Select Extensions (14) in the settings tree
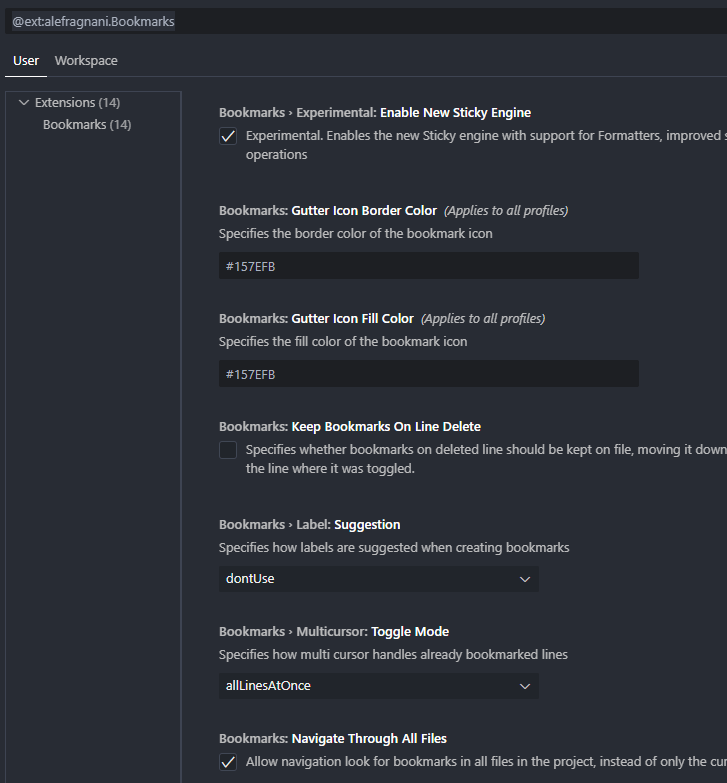This screenshot has height=783, width=727. 77,102
